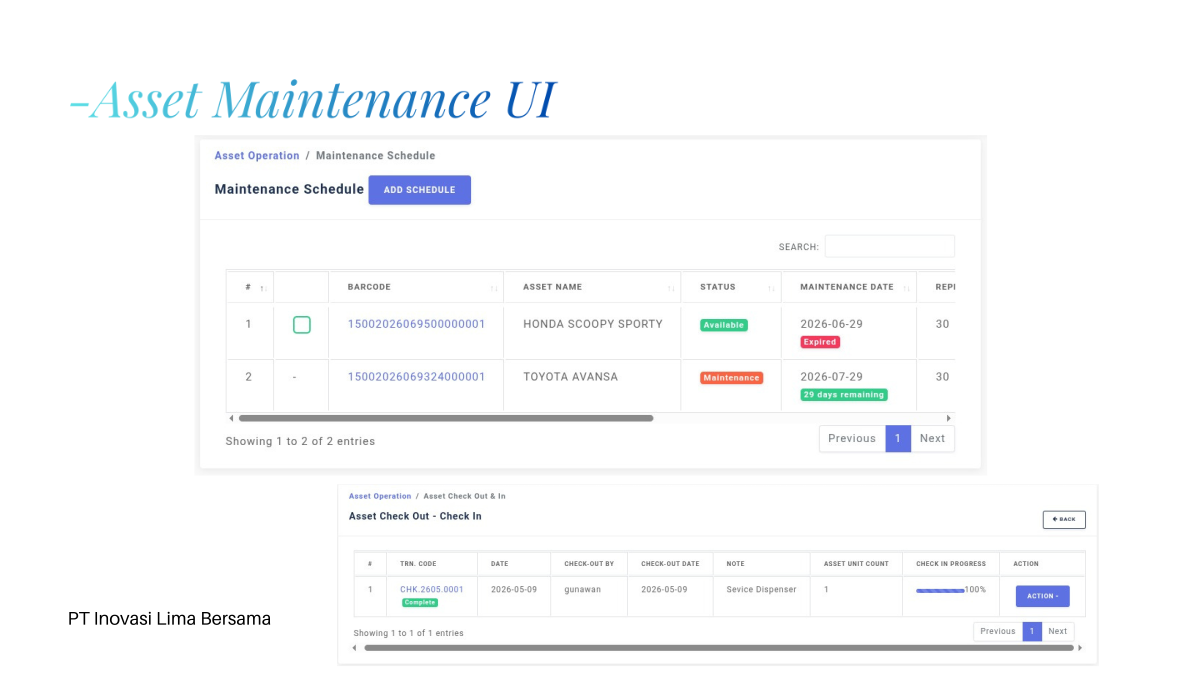1200x675 pixels.
Task: Click the orange Maintenance status badge
Action: (731, 378)
